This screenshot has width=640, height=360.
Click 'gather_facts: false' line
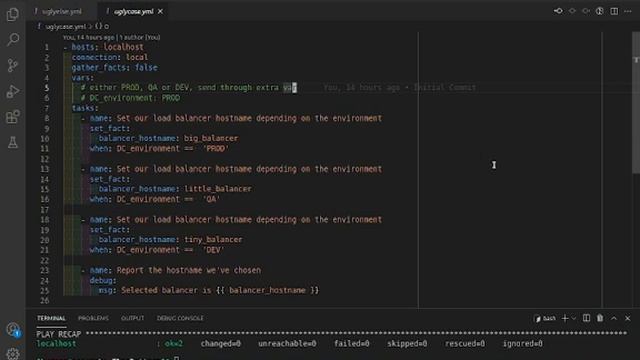(114, 67)
